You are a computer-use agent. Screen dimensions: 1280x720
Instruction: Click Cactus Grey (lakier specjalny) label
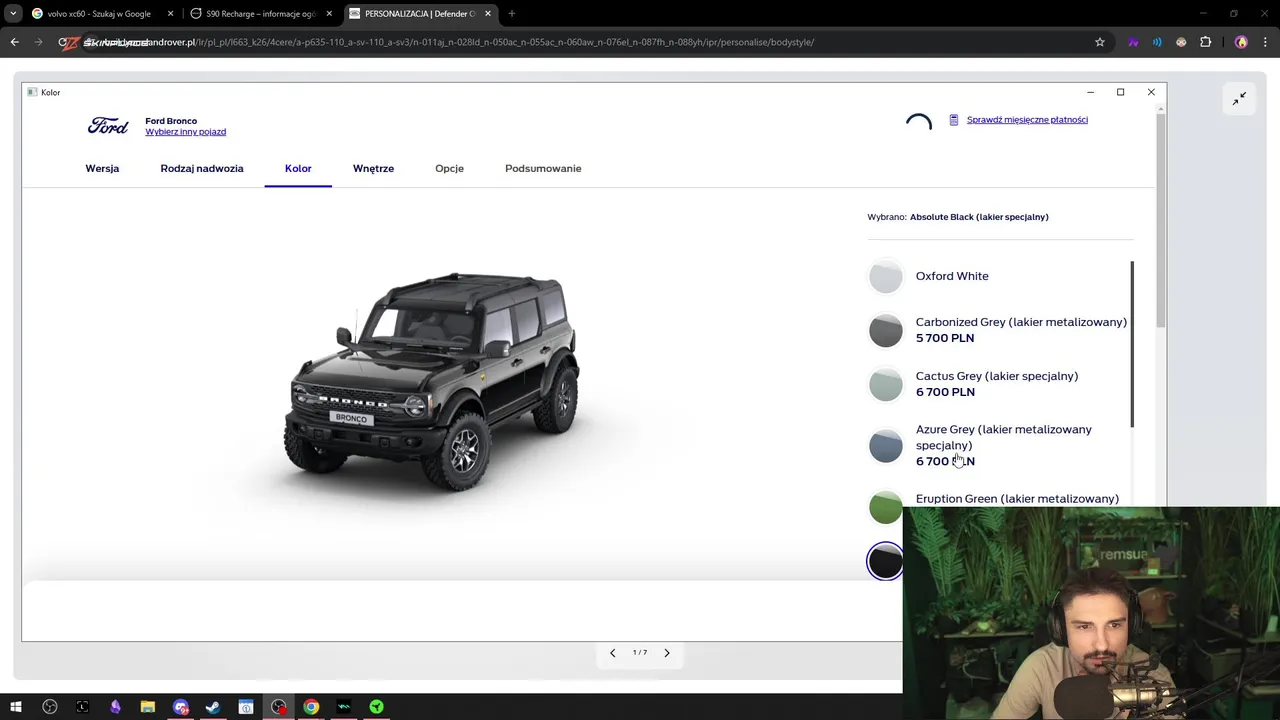coord(997,376)
